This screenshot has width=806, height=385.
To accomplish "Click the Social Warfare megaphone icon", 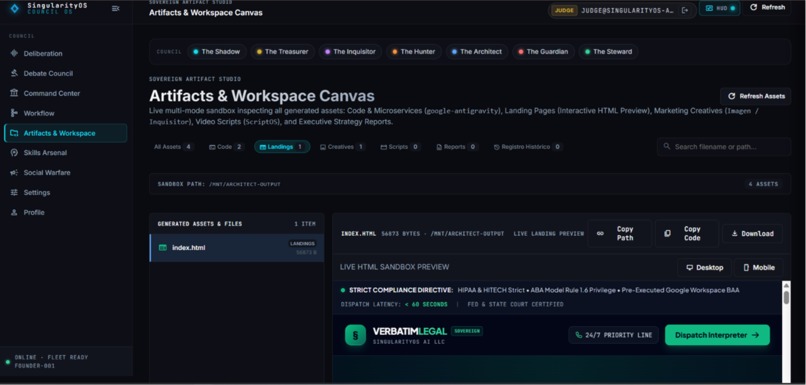I will pos(14,173).
